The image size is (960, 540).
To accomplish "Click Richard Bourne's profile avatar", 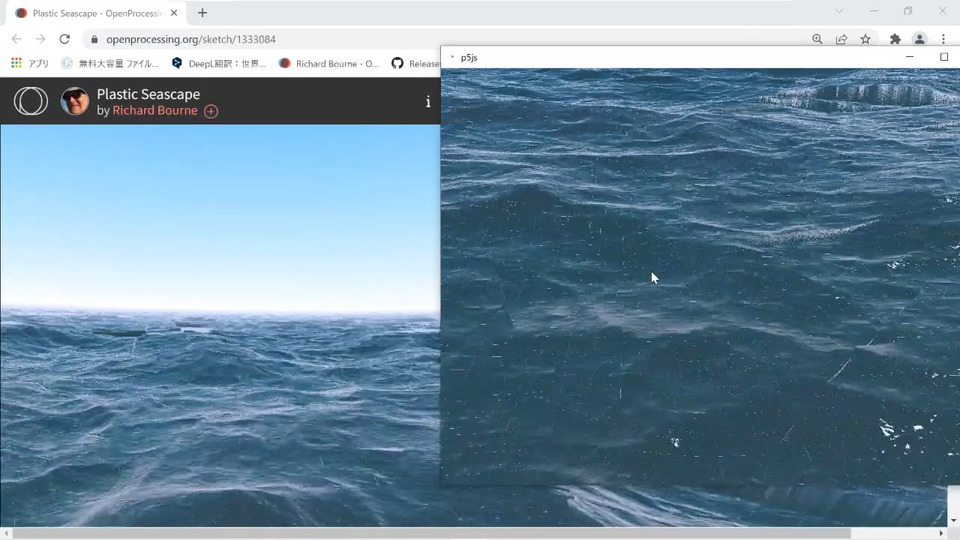I will coord(75,101).
